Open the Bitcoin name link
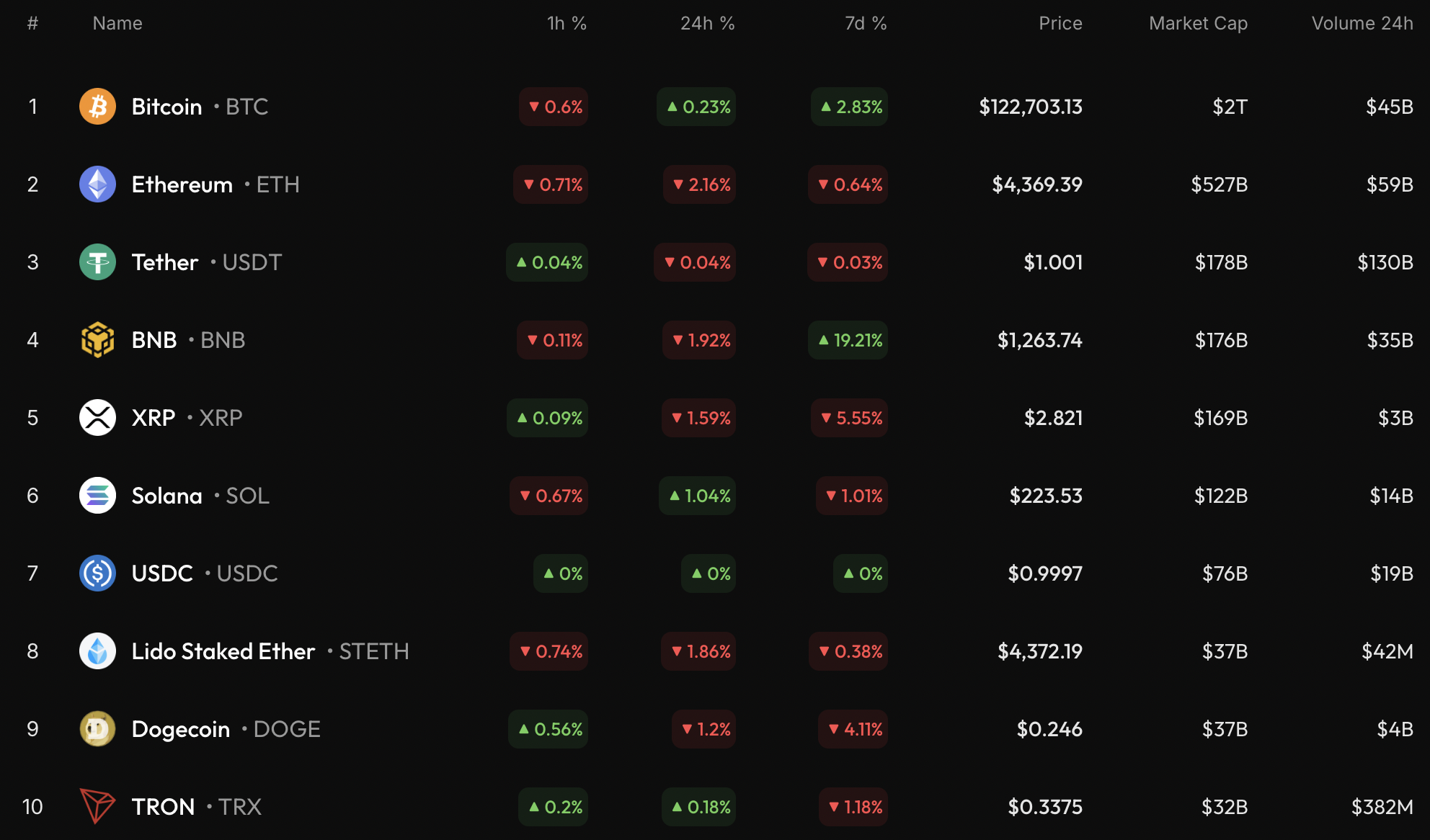 coord(166,107)
